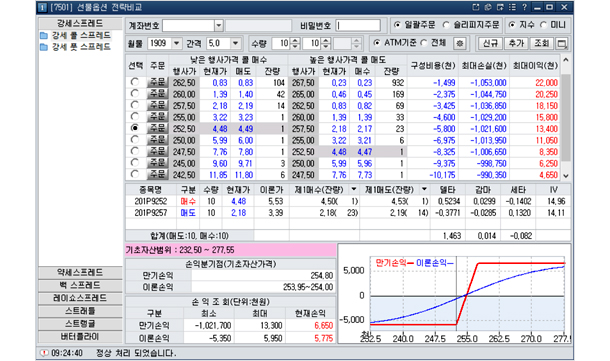The image size is (610, 361).
Task: Click the pie chart icon in title bar
Action: coord(488,7)
